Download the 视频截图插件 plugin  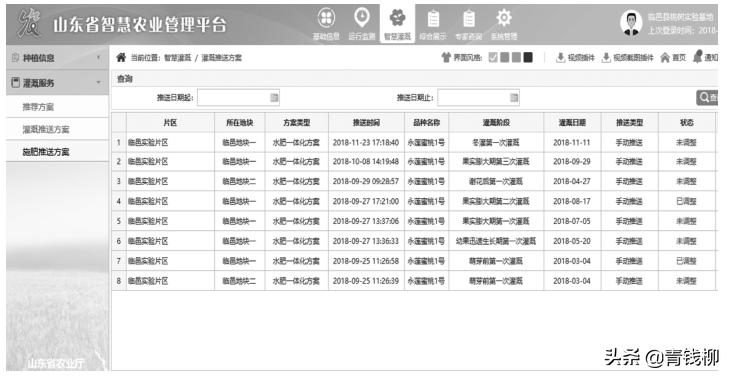tap(628, 58)
